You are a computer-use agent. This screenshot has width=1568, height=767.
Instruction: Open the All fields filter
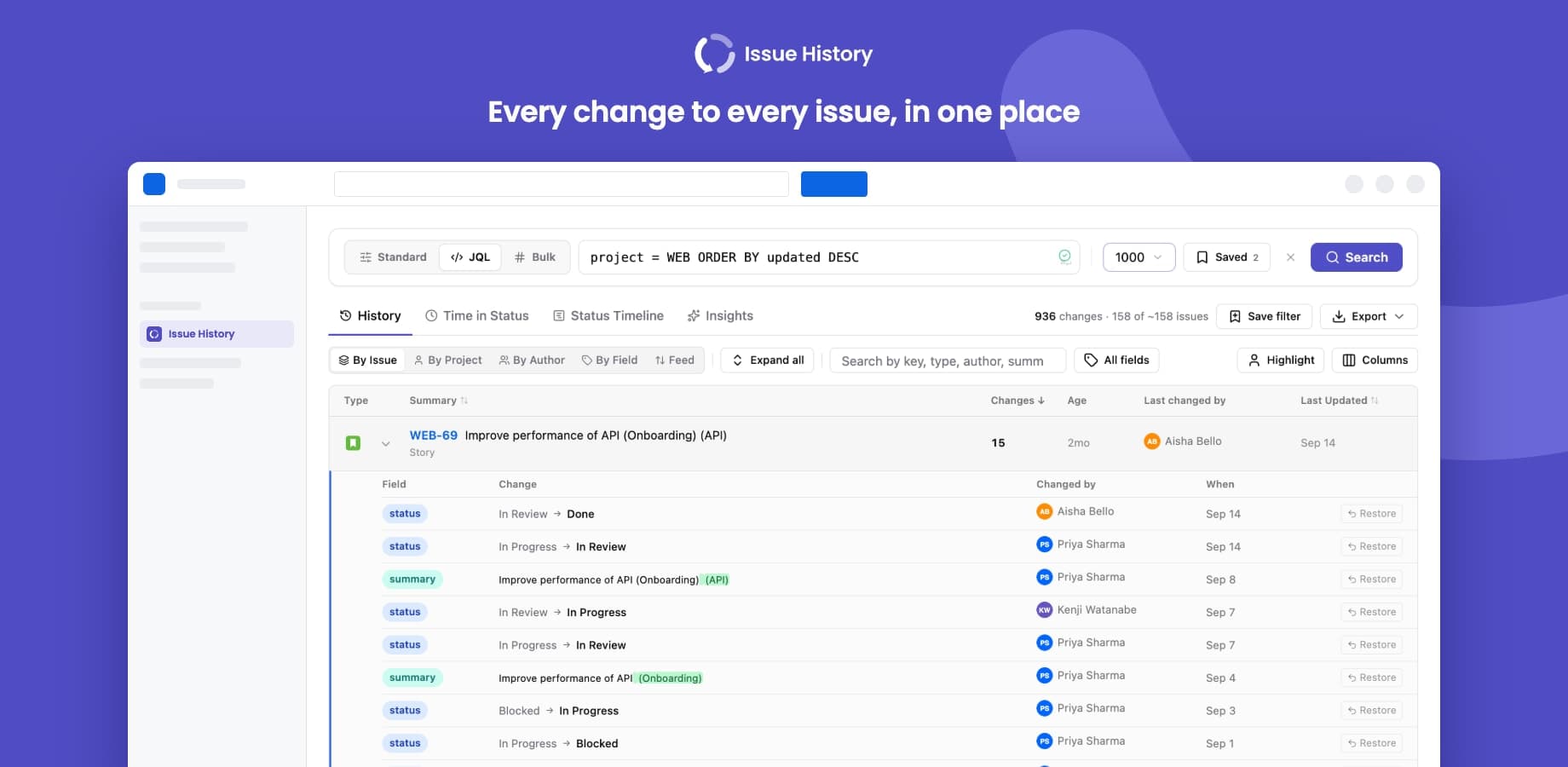coord(1116,360)
